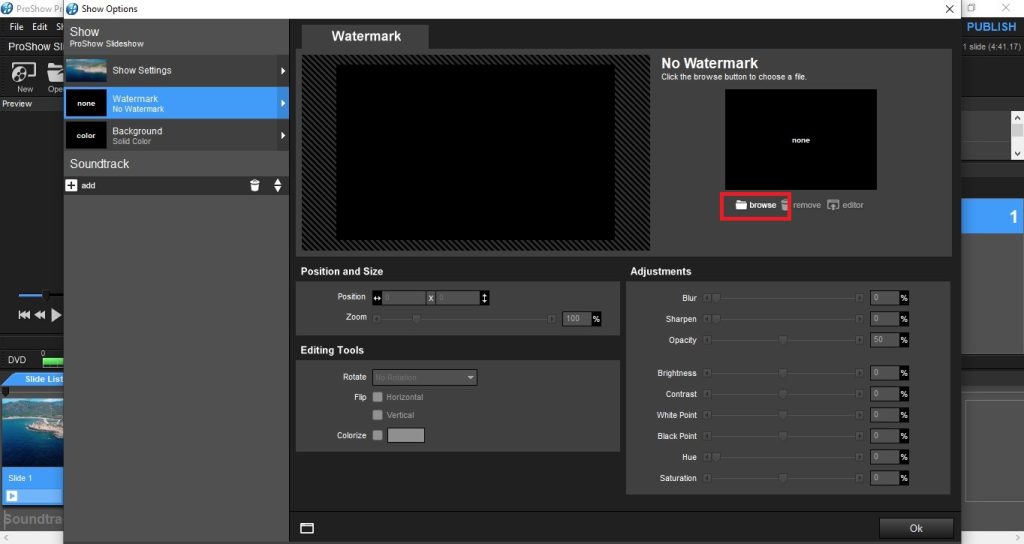Click the watermark thumbnail showing none
This screenshot has height=544, width=1024.
tap(801, 140)
